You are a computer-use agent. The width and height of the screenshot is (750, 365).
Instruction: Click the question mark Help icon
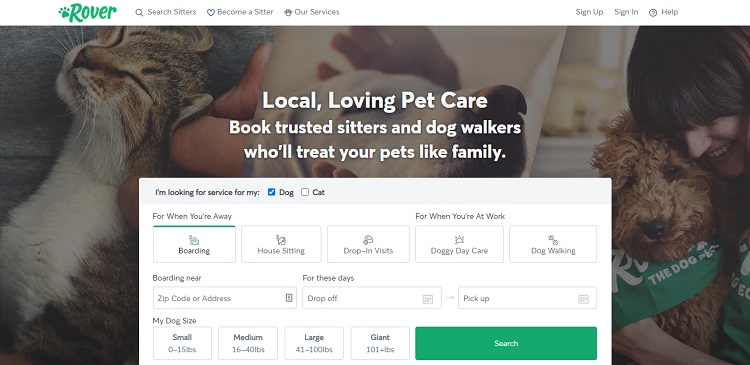(653, 13)
